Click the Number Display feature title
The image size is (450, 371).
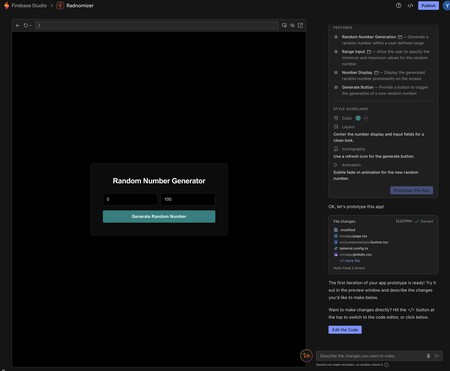[357, 72]
